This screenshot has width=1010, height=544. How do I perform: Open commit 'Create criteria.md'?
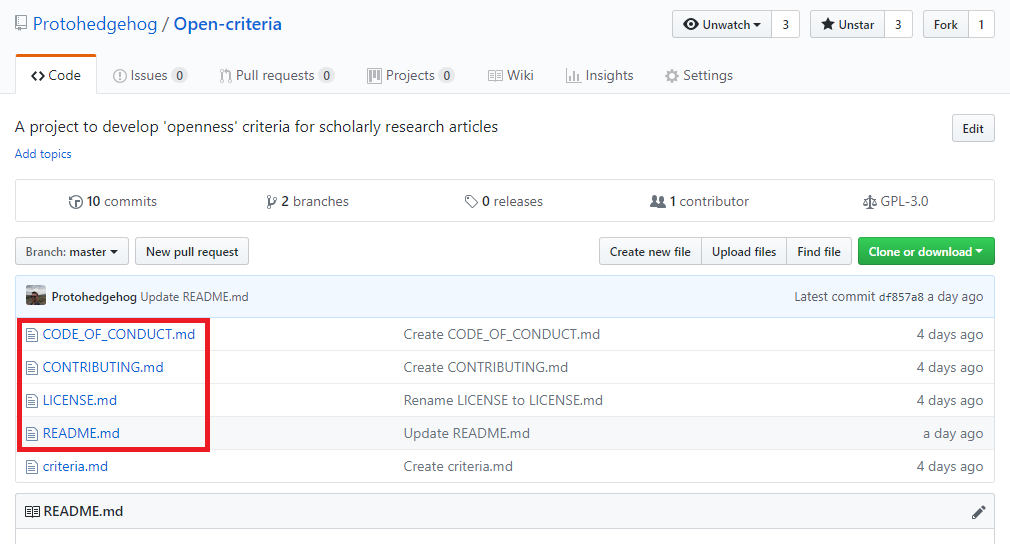point(458,466)
